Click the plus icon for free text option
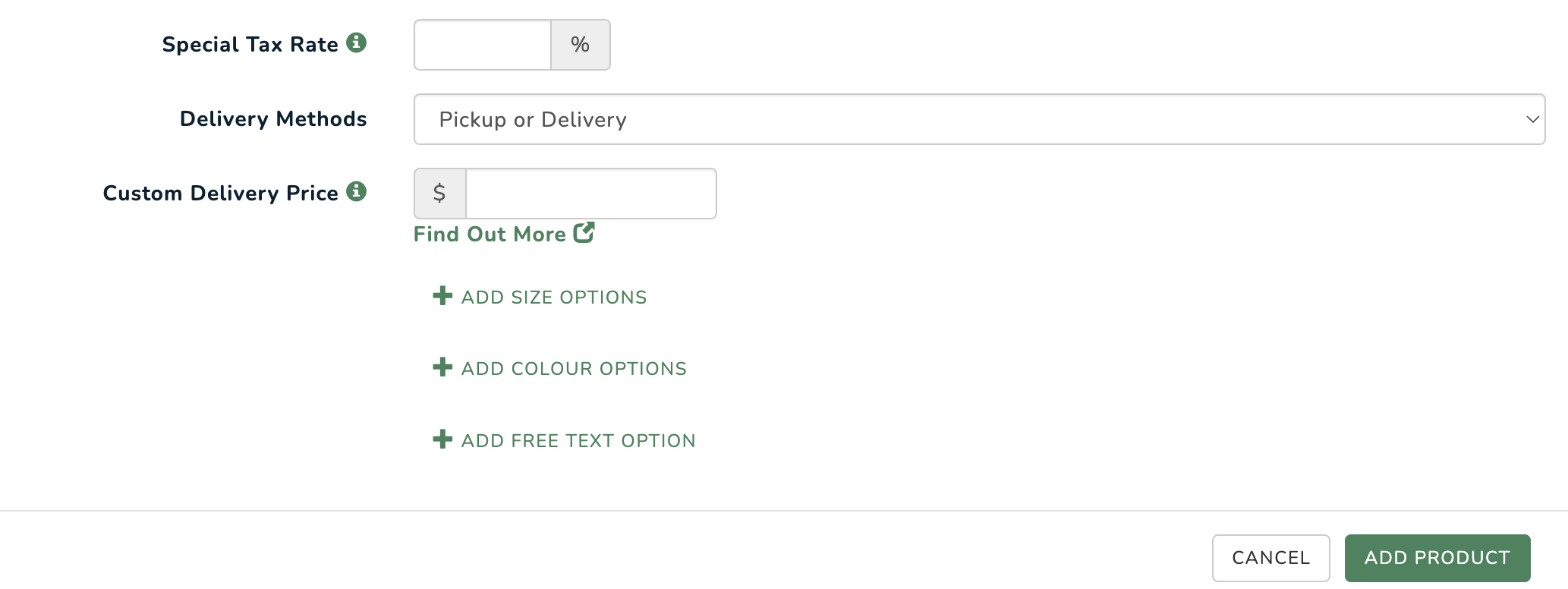 coord(442,439)
